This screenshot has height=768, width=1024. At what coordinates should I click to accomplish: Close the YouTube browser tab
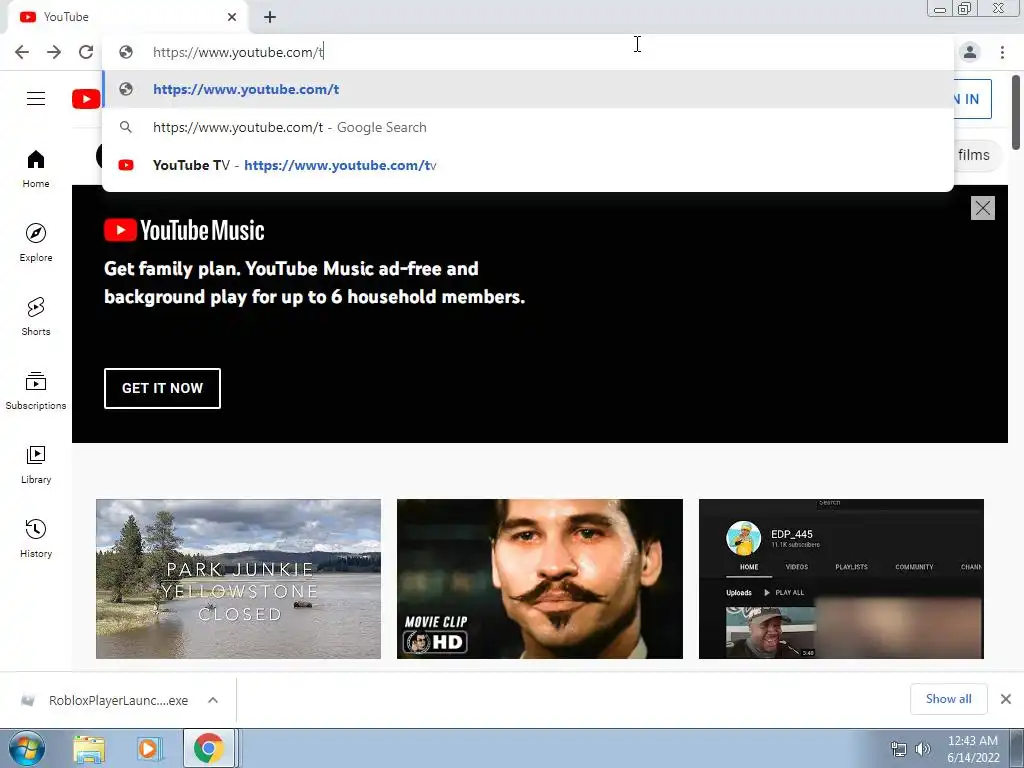point(232,17)
